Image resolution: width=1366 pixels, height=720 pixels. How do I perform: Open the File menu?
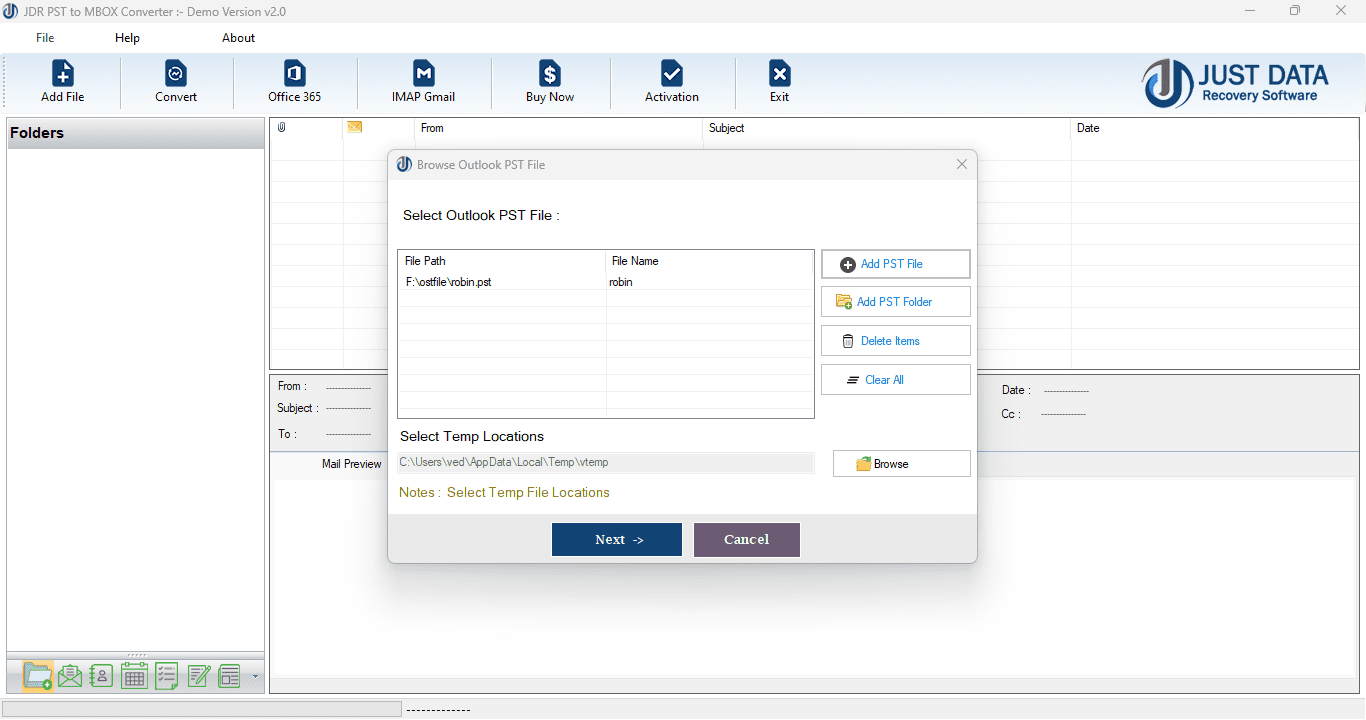tap(44, 37)
